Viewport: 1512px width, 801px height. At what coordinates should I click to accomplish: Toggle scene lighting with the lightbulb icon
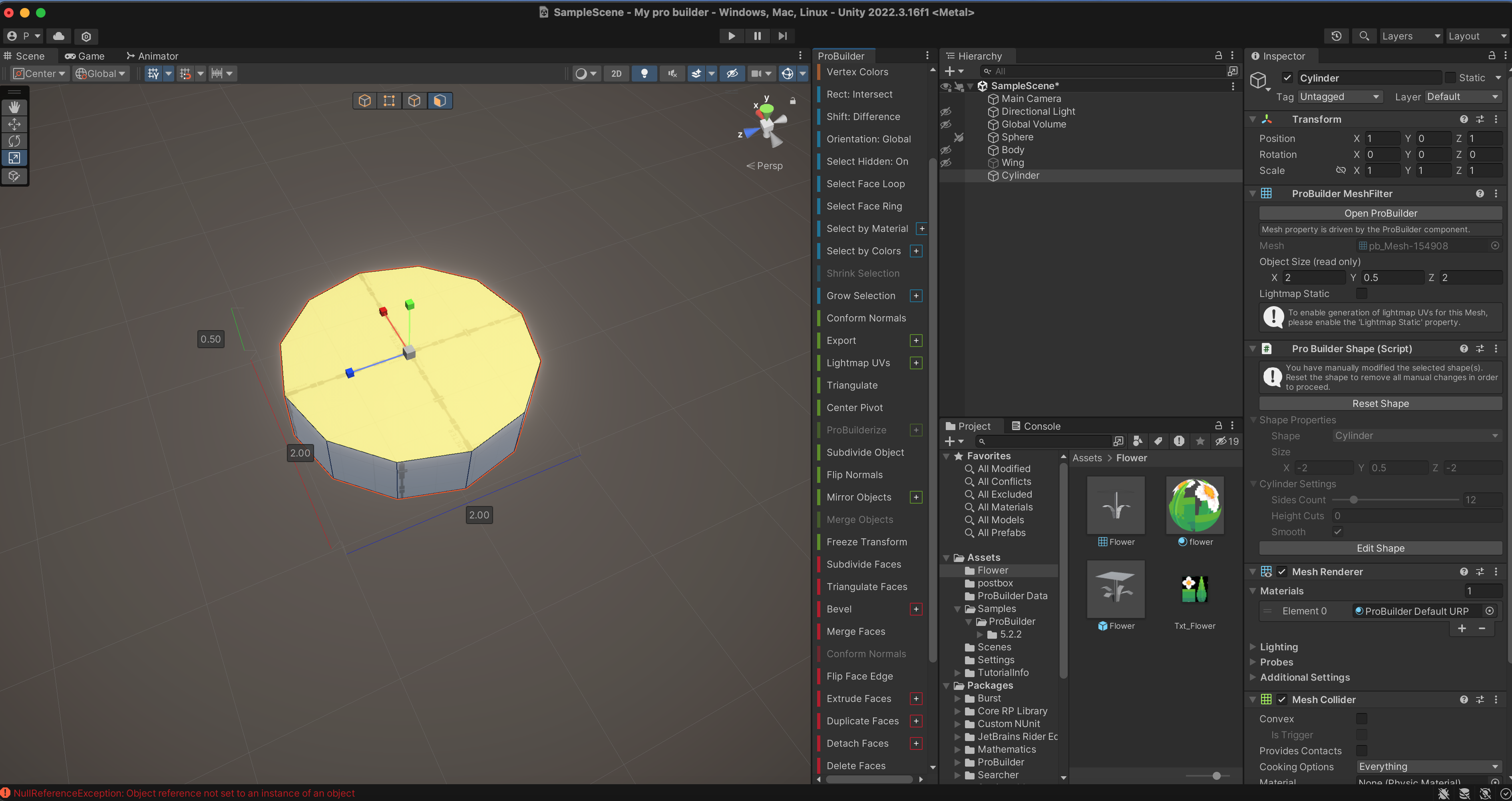(x=644, y=74)
